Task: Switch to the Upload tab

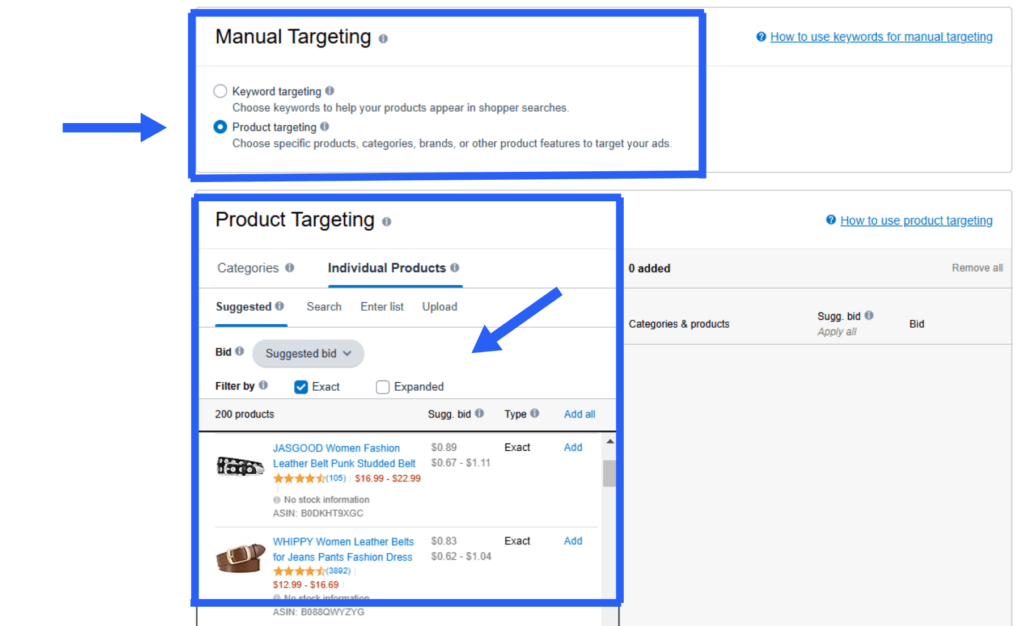Action: click(x=439, y=307)
